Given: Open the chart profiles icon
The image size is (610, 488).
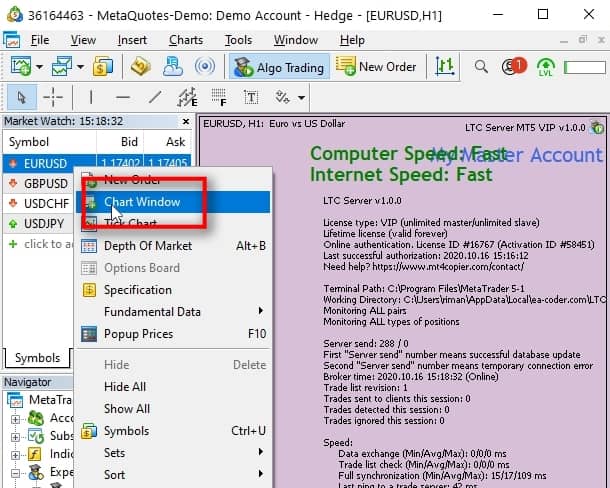Looking at the screenshot, I should click(62, 67).
